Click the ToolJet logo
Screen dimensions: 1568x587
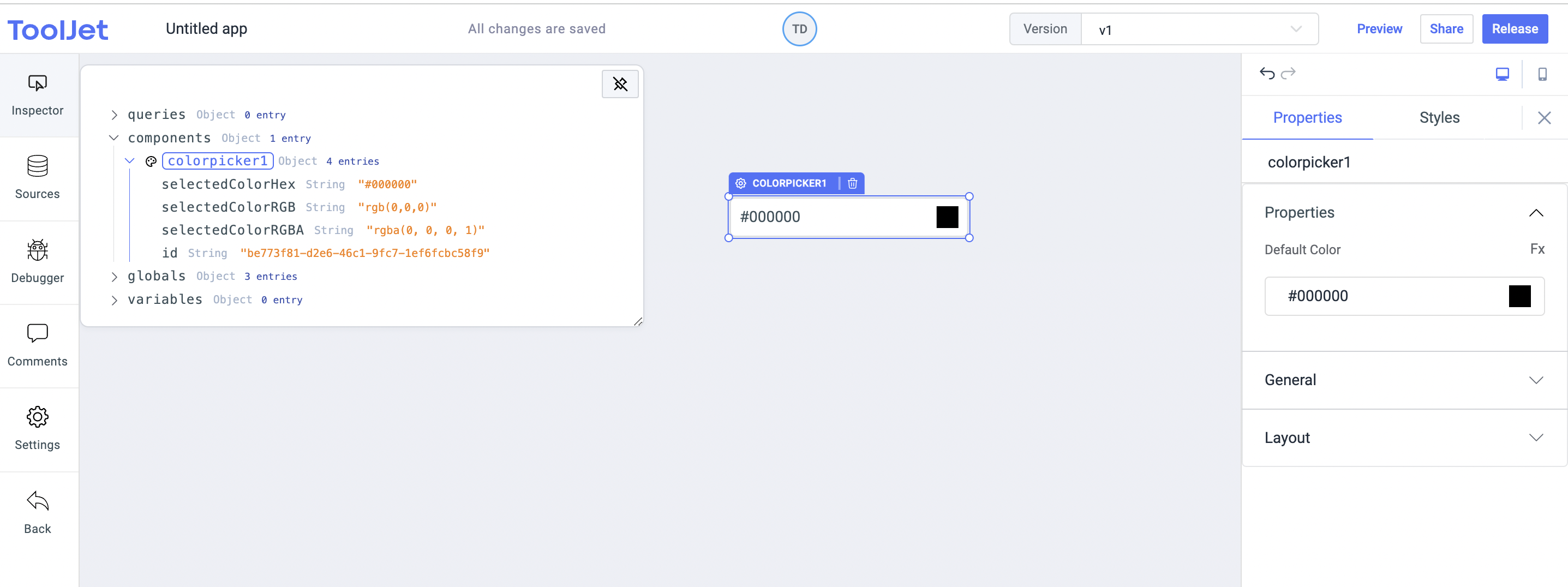point(58,30)
